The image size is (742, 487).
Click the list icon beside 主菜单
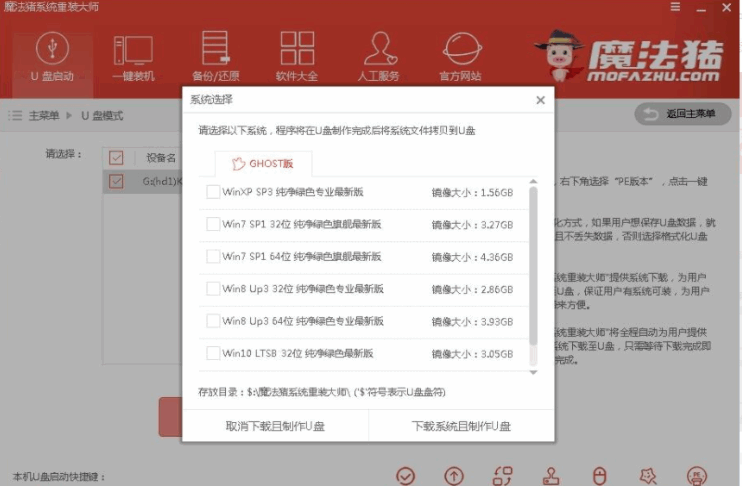coord(15,115)
